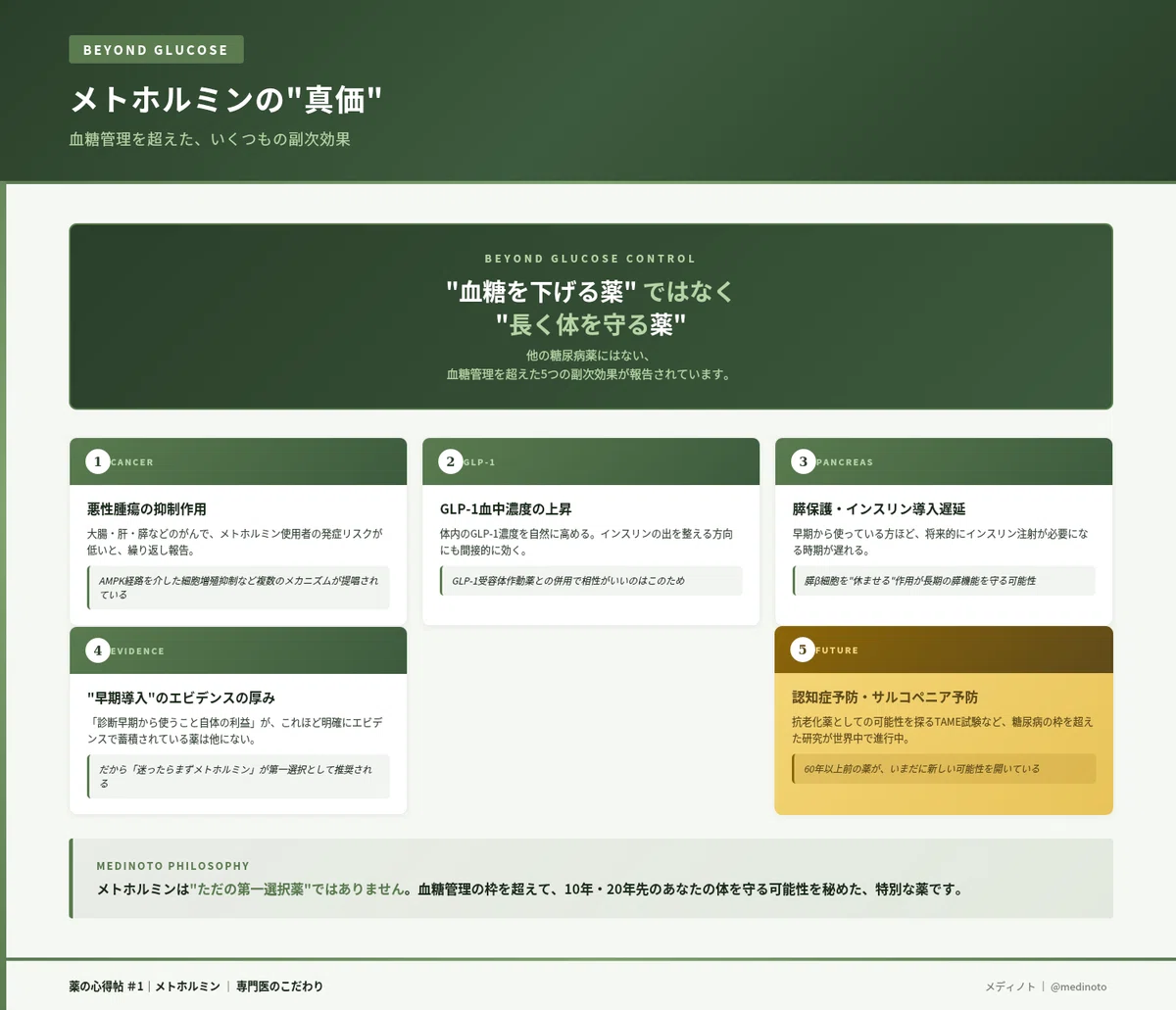1176x1010 pixels.
Task: Click paragraph starting 早期から使っている方ほど
Action: coord(940,542)
